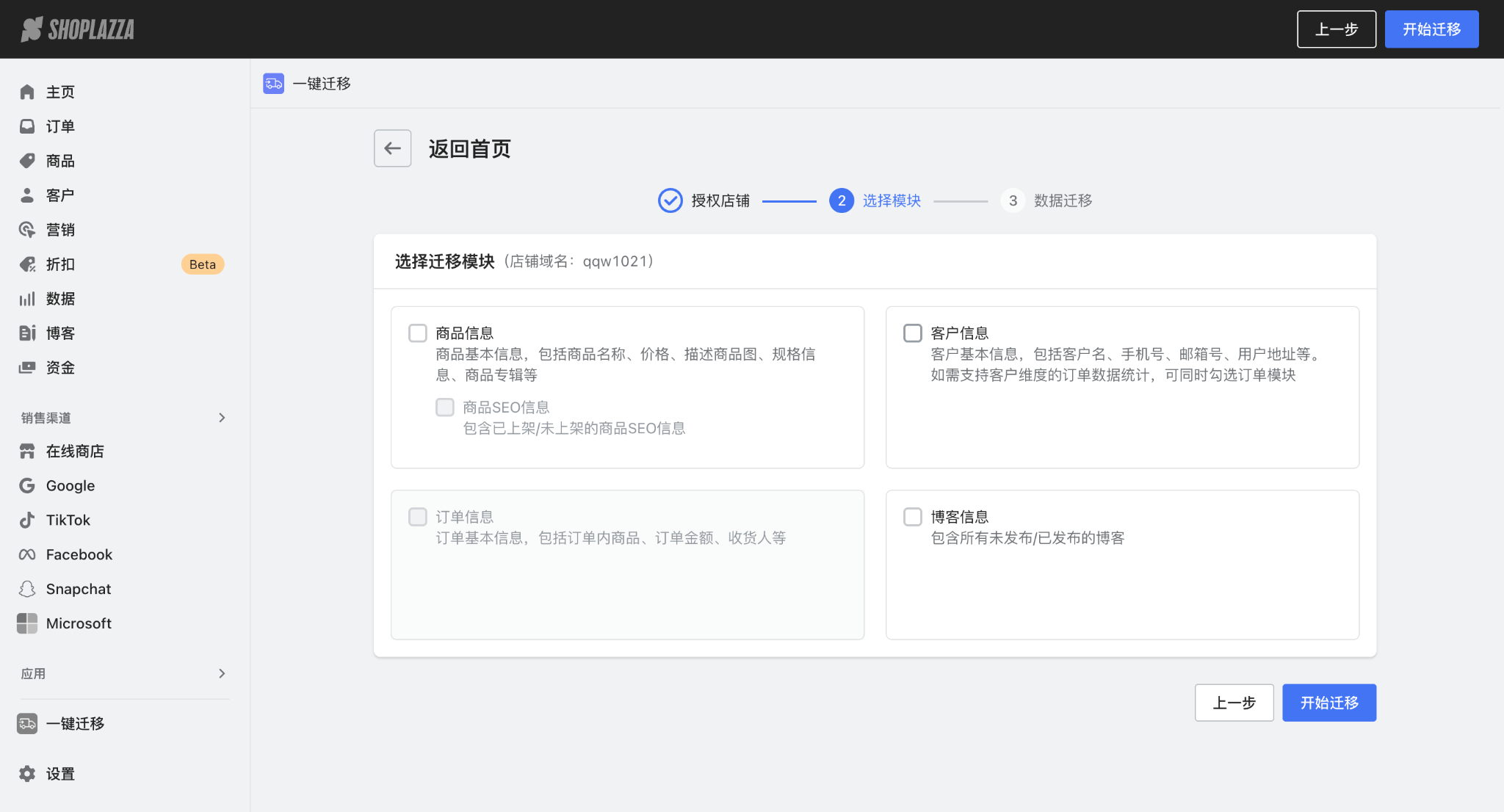Expand the 应用 section chevron
Viewport: 1504px width, 812px height.
222,673
